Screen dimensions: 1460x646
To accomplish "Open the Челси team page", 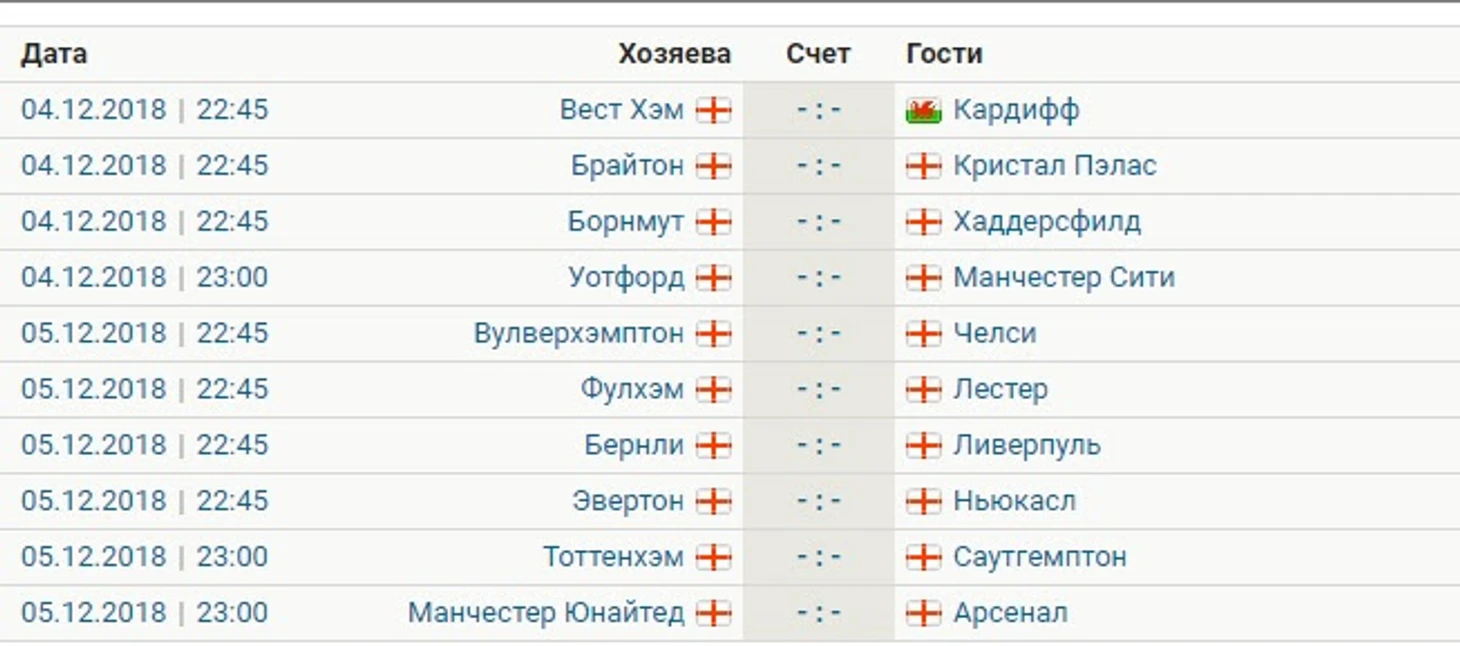I will 994,333.
